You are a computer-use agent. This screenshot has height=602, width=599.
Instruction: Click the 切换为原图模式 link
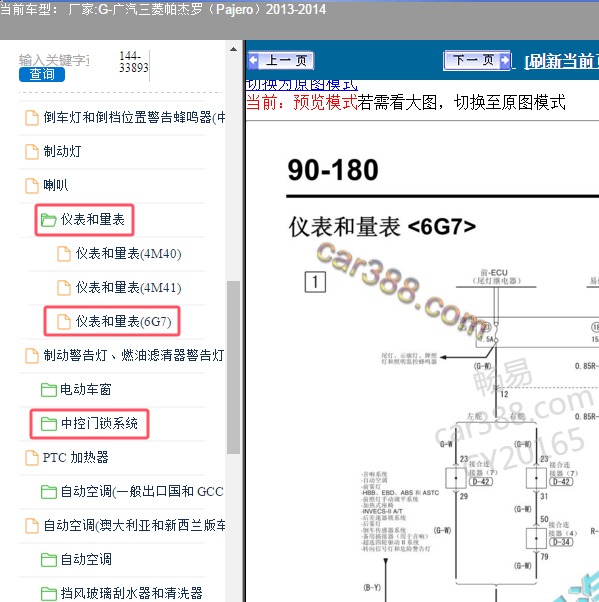coord(301,84)
